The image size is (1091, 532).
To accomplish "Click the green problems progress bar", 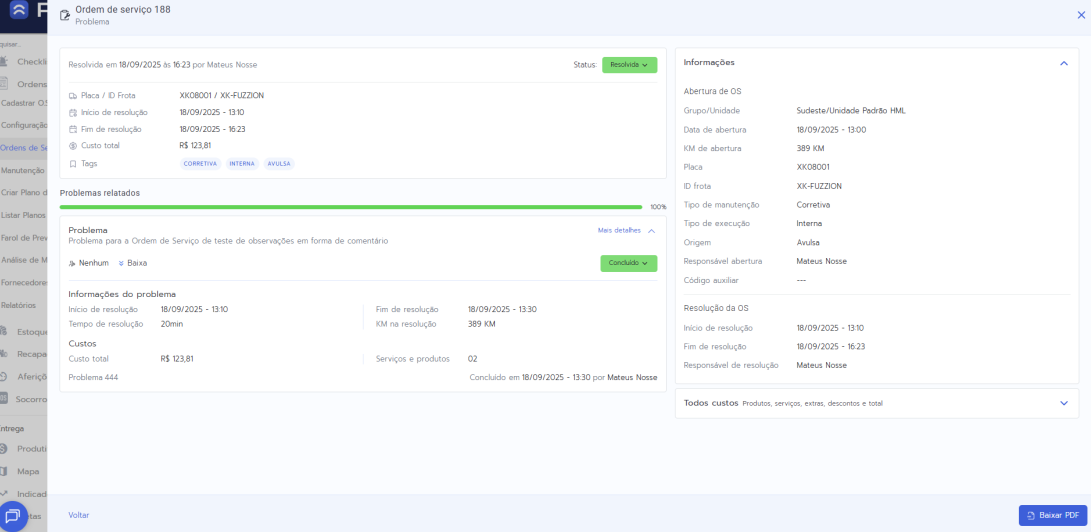I will pos(350,207).
